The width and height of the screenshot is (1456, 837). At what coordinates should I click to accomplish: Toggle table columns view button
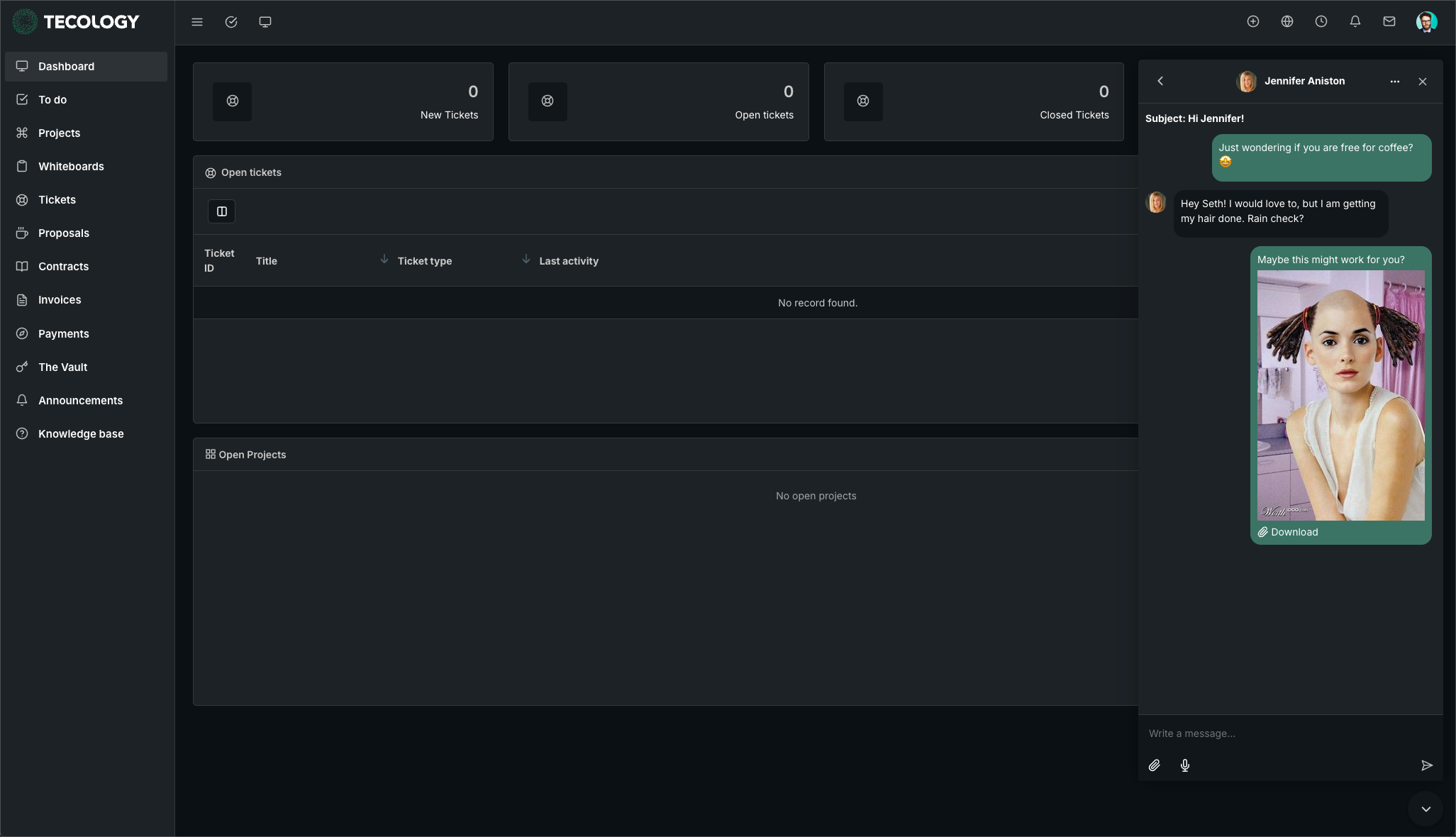(221, 211)
